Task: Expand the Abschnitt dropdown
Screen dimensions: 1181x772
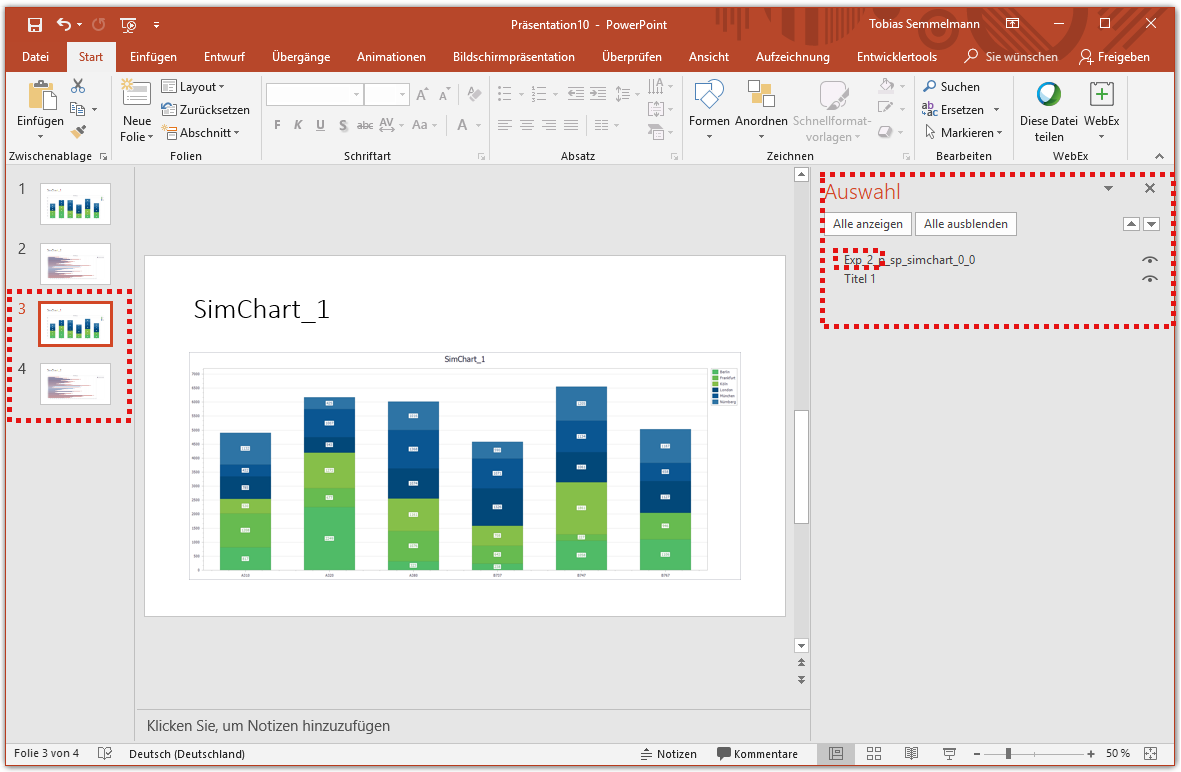Action: click(x=201, y=133)
